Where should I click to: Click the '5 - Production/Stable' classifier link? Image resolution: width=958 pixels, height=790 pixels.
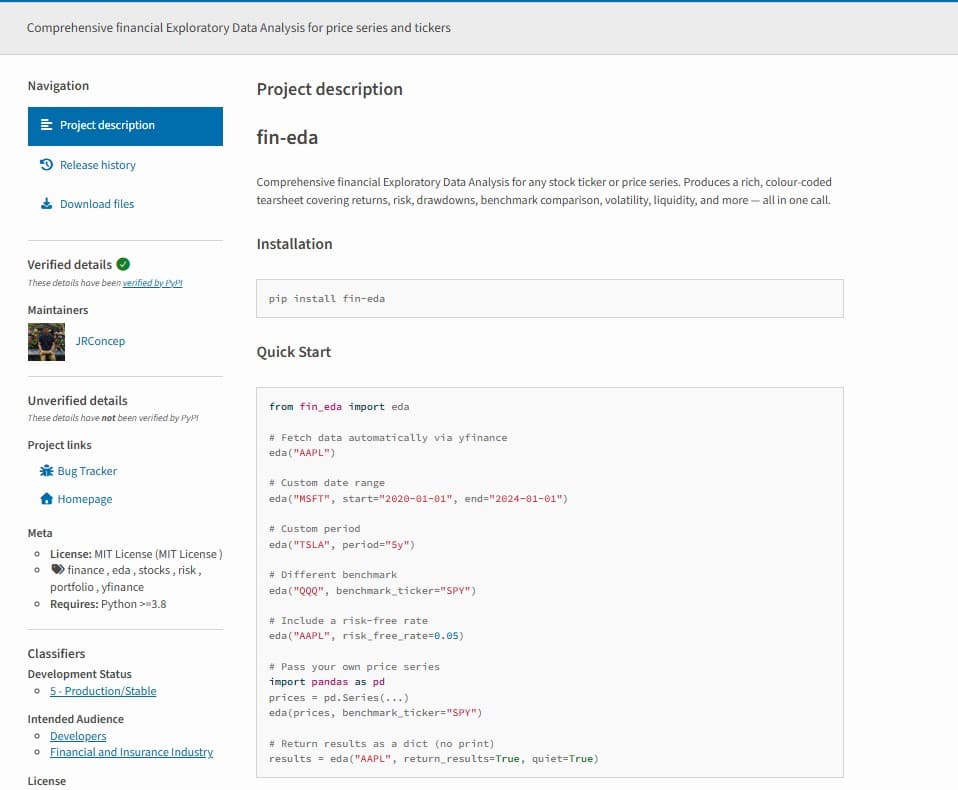click(103, 691)
